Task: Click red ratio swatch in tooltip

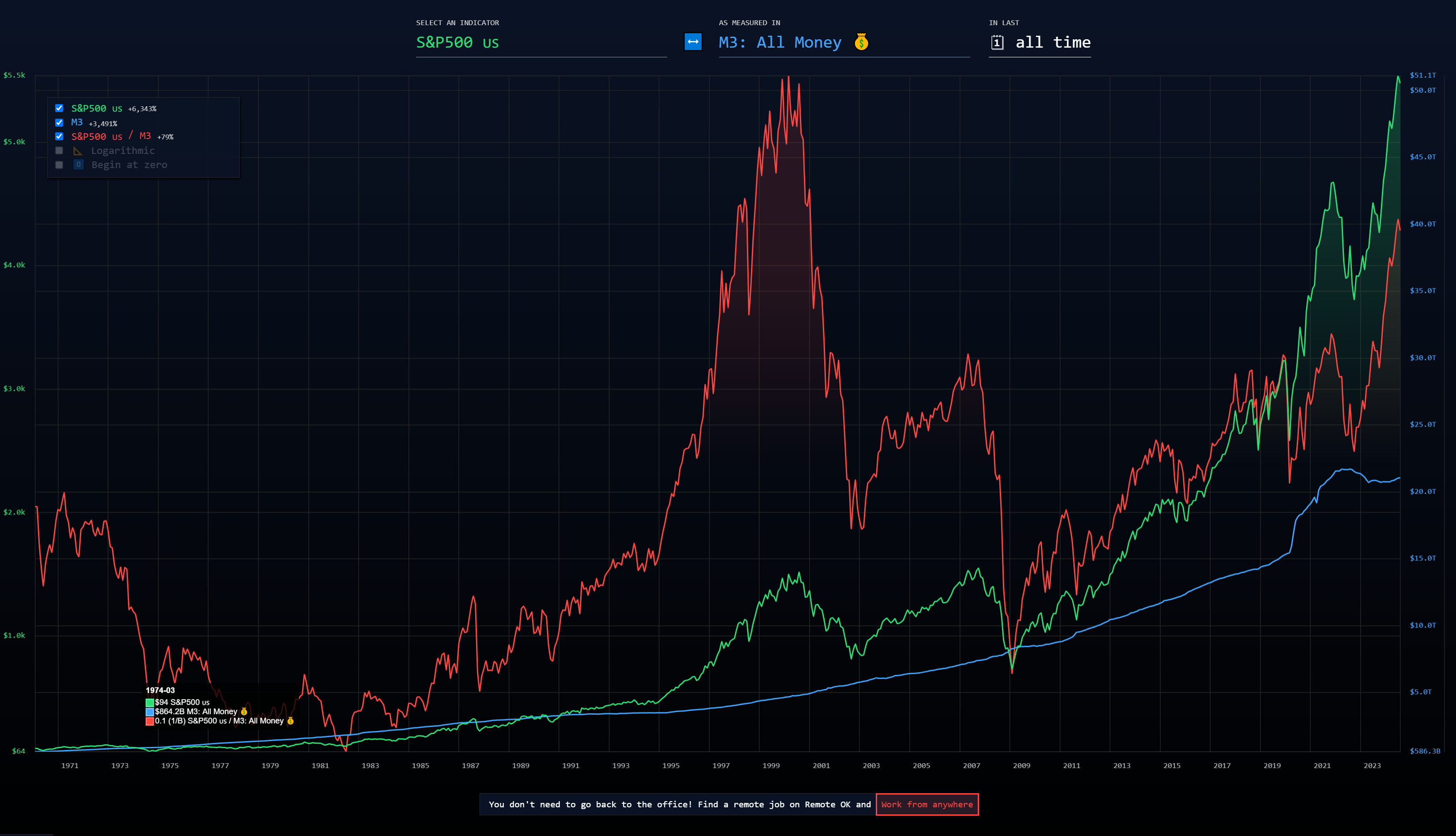Action: coord(150,721)
